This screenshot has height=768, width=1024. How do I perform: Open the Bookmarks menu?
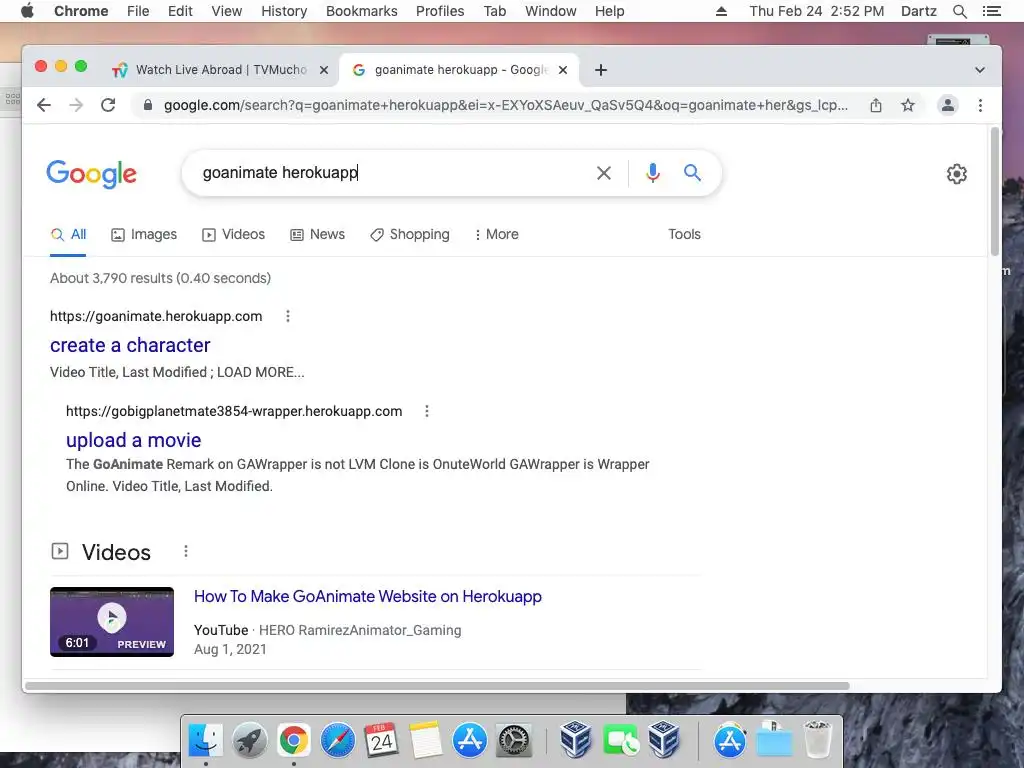pyautogui.click(x=362, y=11)
